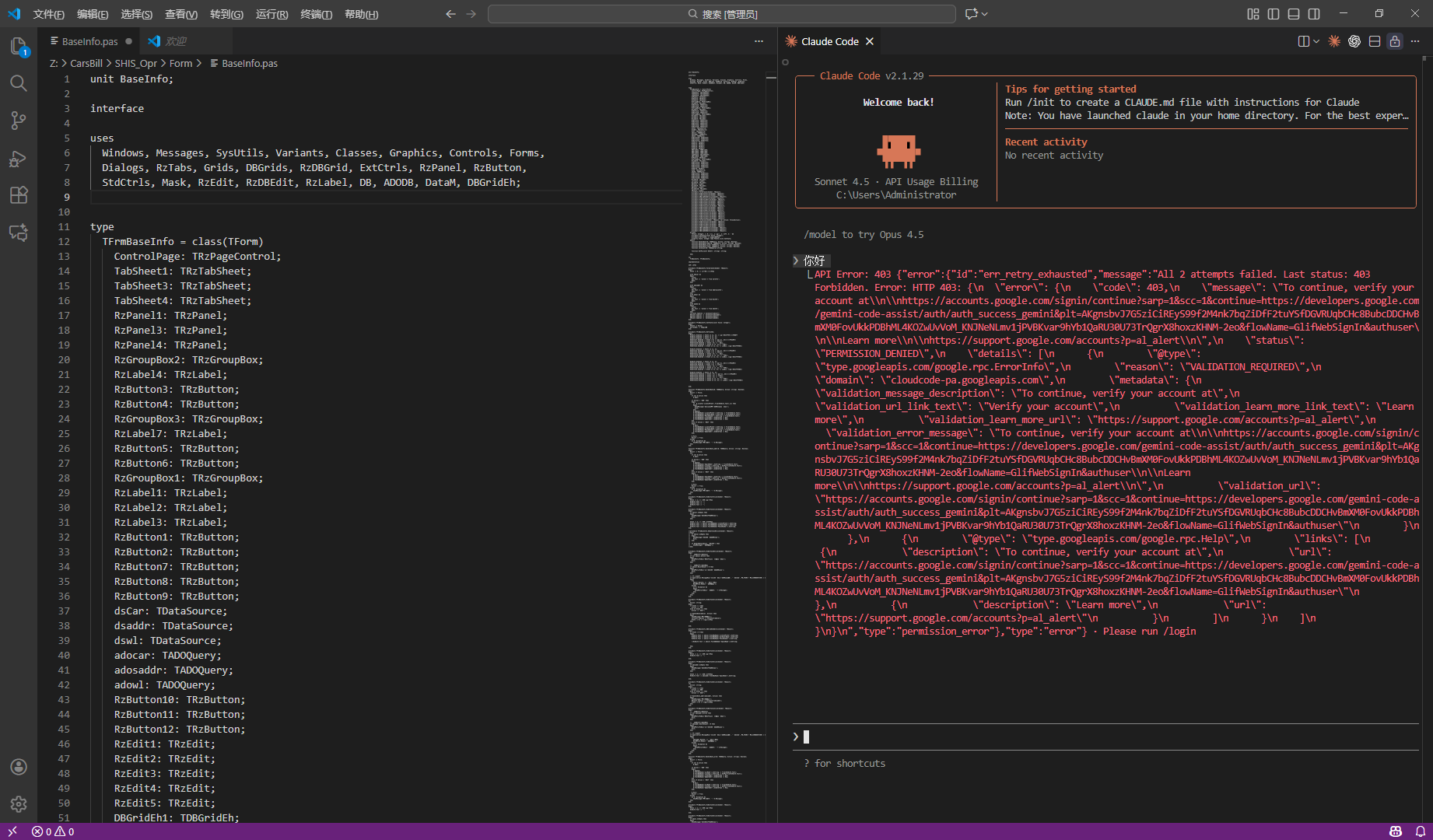Click the command center search box
Image resolution: width=1433 pixels, height=840 pixels.
tap(721, 14)
